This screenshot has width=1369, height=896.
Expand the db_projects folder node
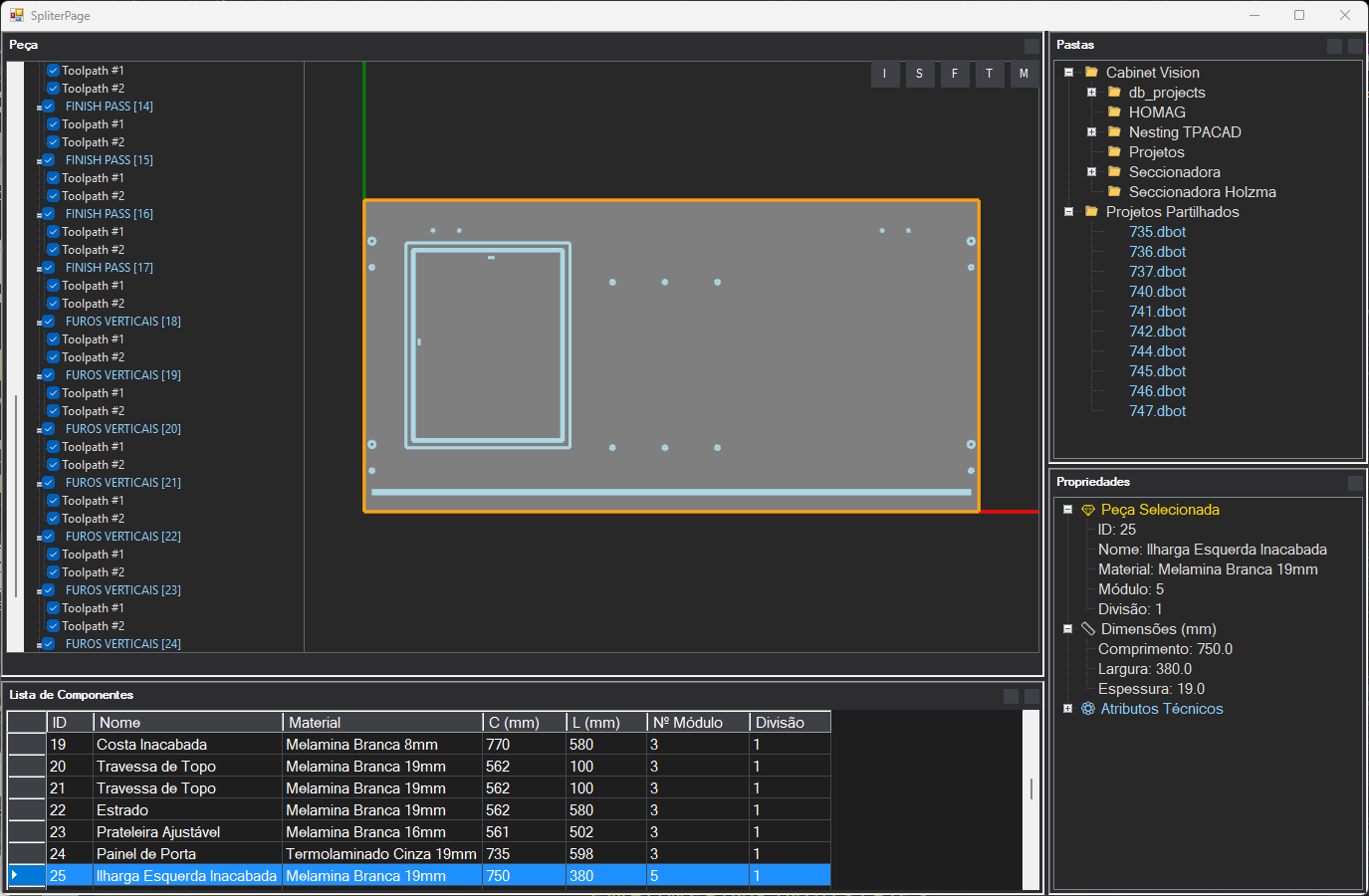point(1092,93)
